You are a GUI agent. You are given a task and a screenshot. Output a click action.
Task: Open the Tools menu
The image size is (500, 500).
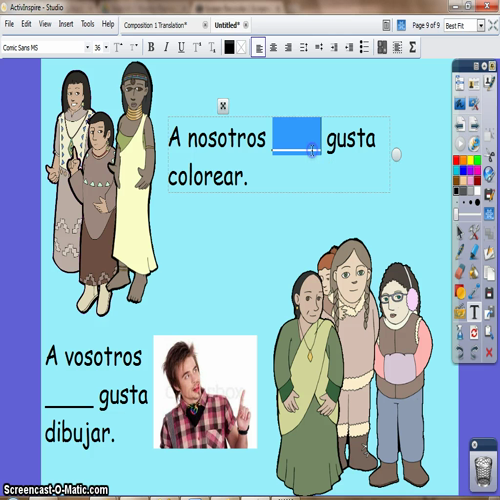tap(88, 24)
